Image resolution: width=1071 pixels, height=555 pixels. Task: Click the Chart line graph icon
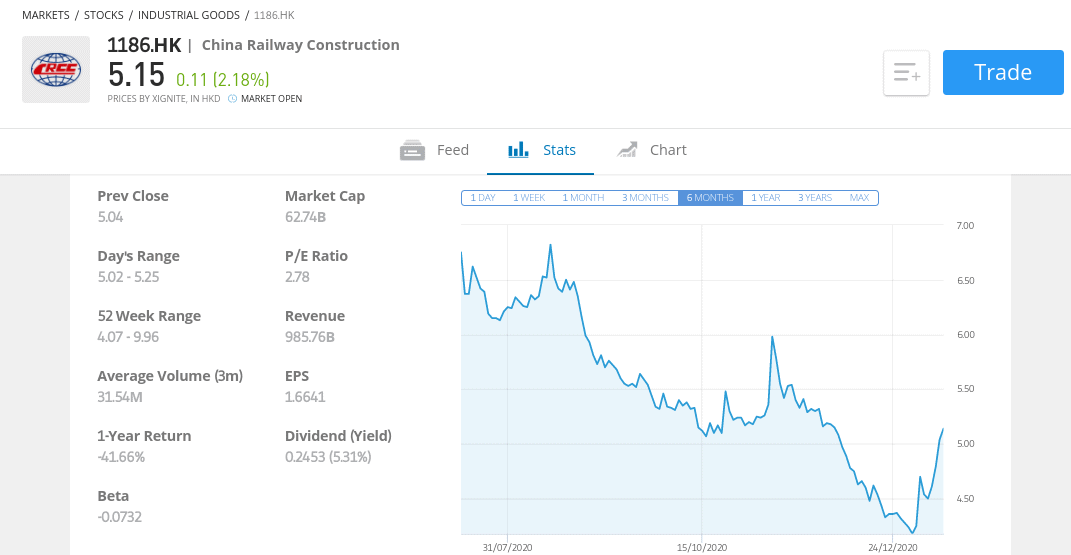(627, 150)
